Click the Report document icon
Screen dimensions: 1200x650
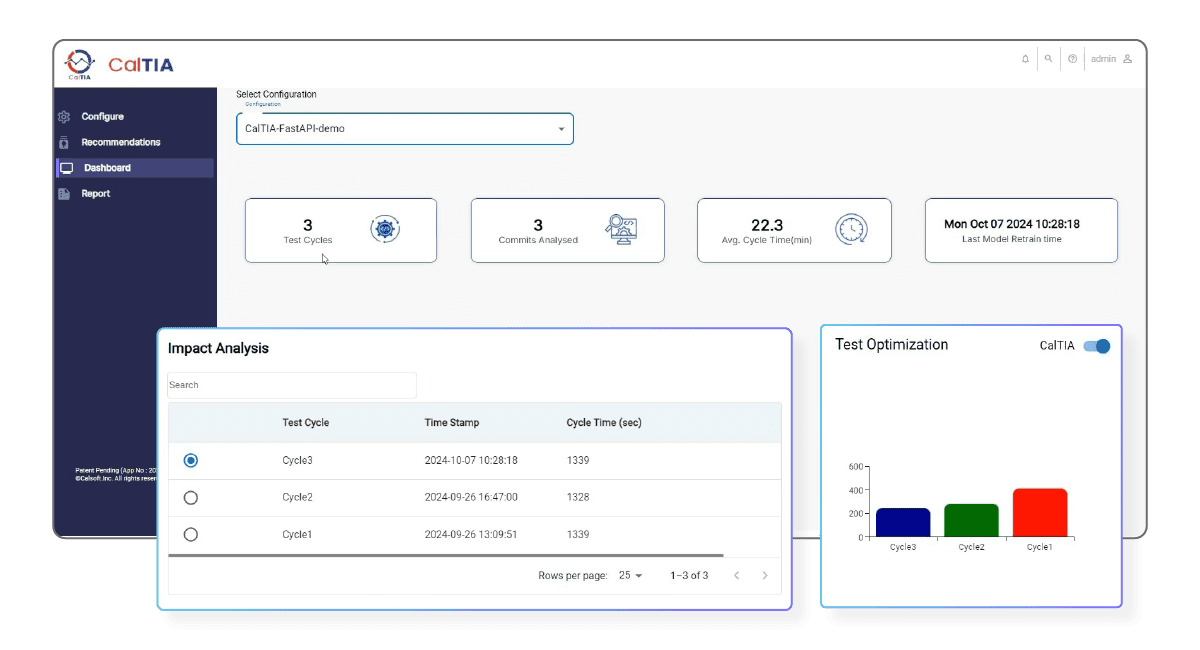tap(64, 194)
